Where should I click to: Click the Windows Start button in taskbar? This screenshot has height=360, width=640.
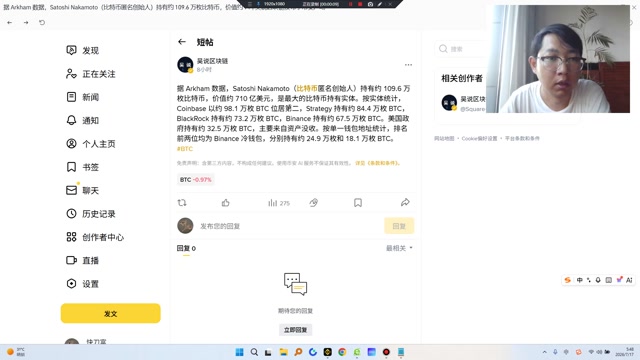[240, 352]
